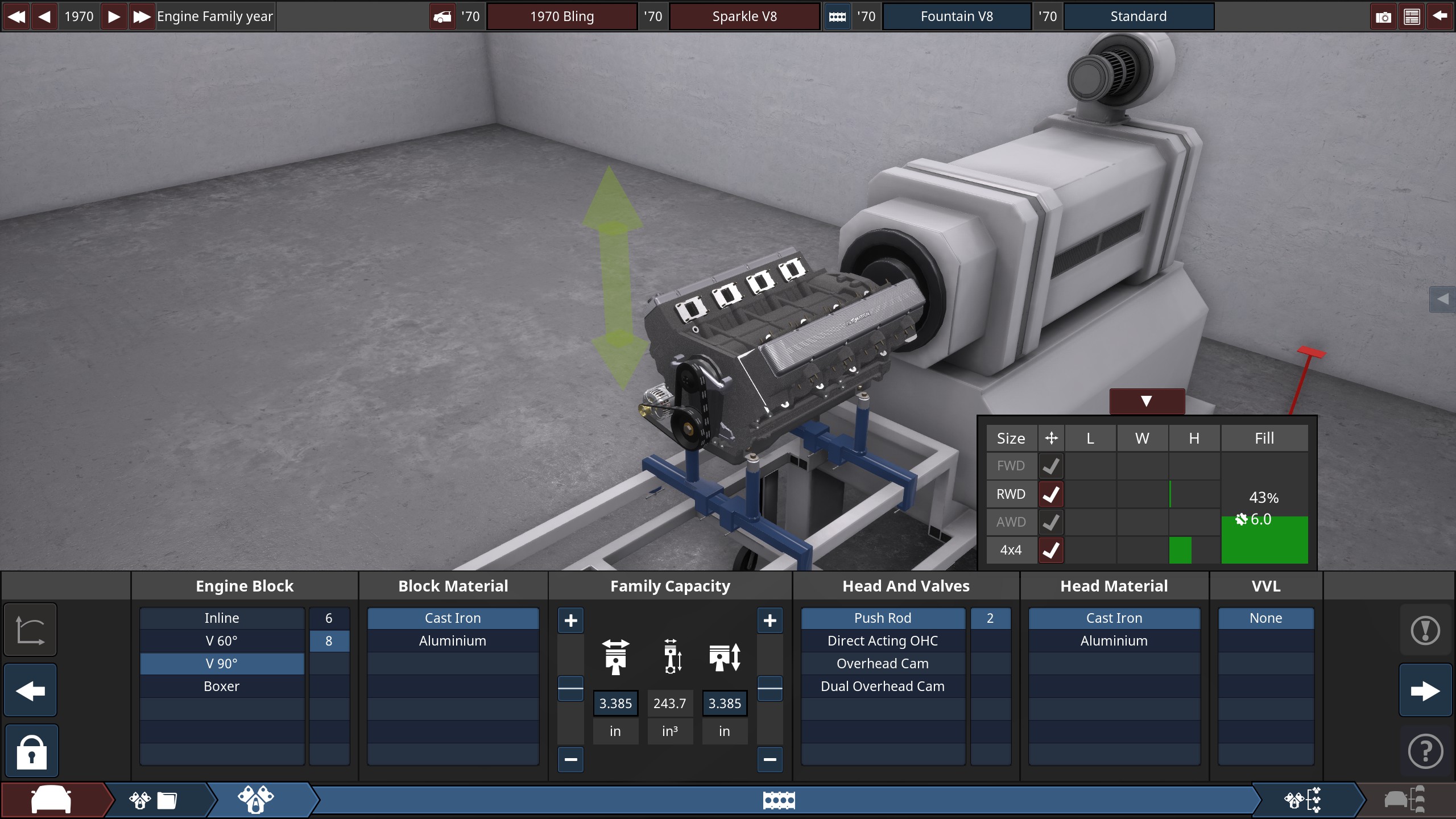1456x819 pixels.
Task: Open the list view icon top right
Action: click(1412, 17)
